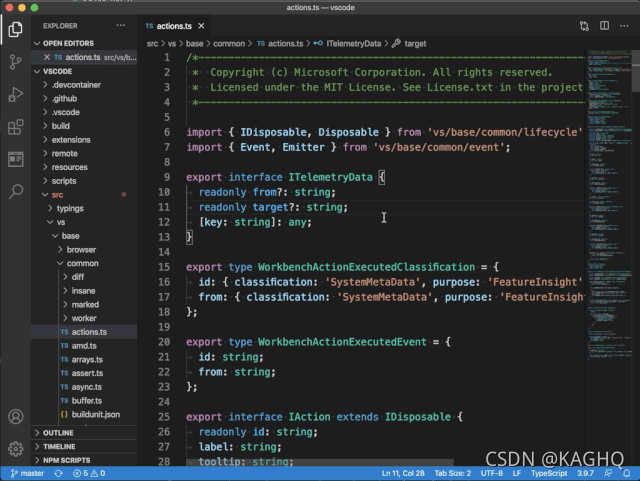Expand the insane folder
This screenshot has height=481, width=640.
pyautogui.click(x=84, y=291)
